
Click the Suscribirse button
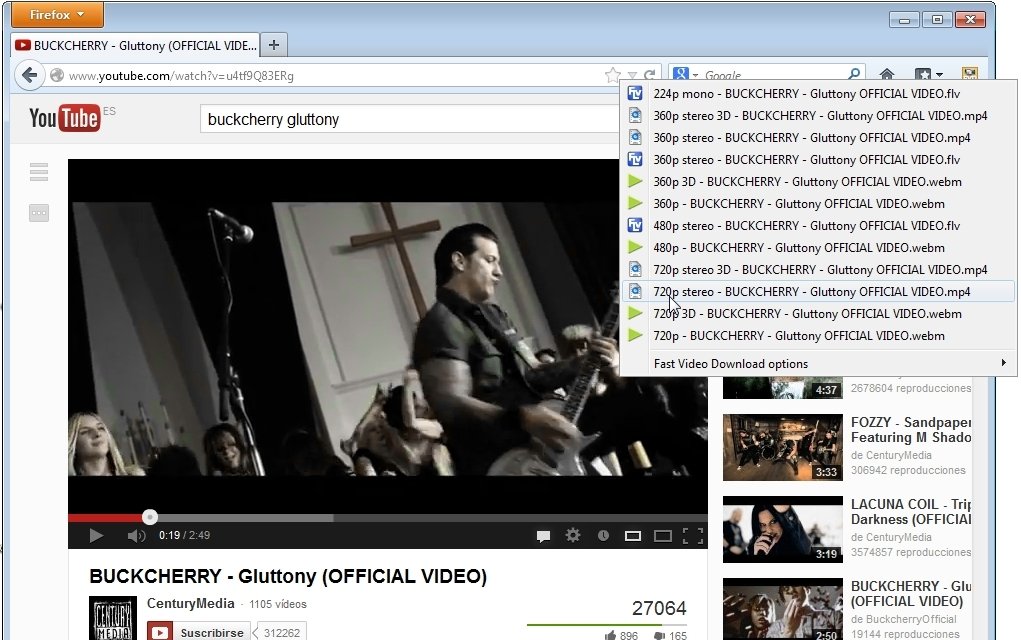pyautogui.click(x=199, y=632)
